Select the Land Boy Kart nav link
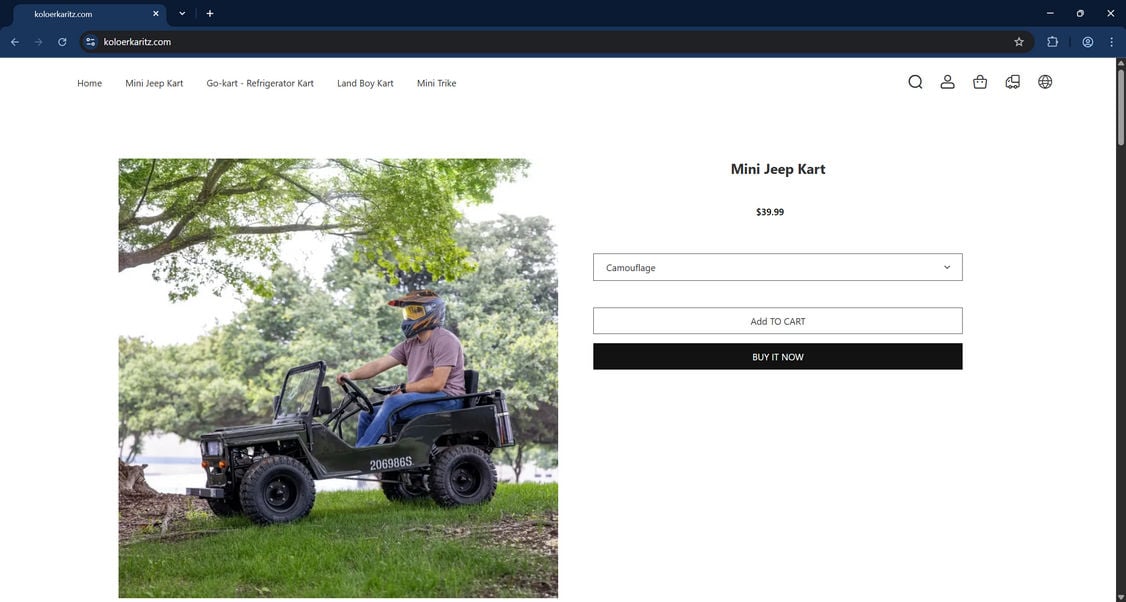1126x602 pixels. tap(365, 83)
